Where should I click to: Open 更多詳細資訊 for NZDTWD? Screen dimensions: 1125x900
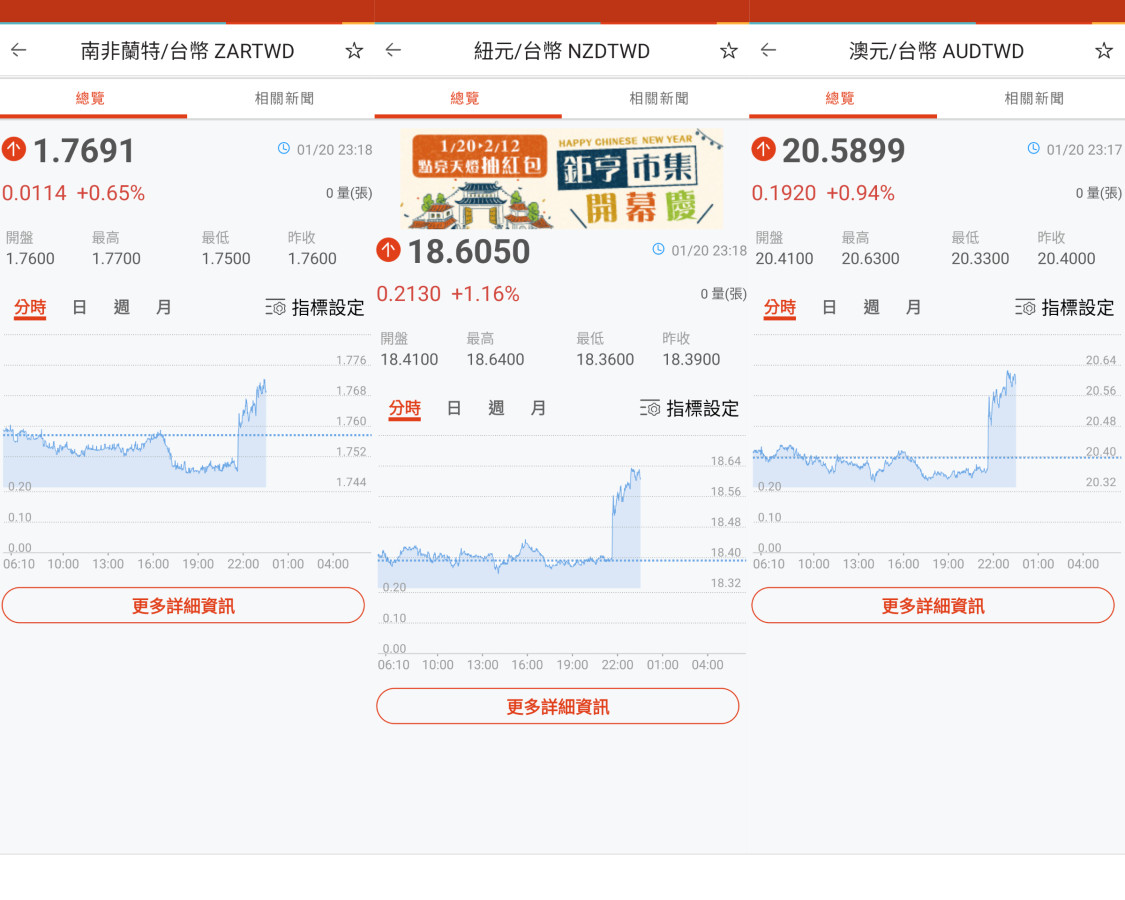pyautogui.click(x=557, y=706)
